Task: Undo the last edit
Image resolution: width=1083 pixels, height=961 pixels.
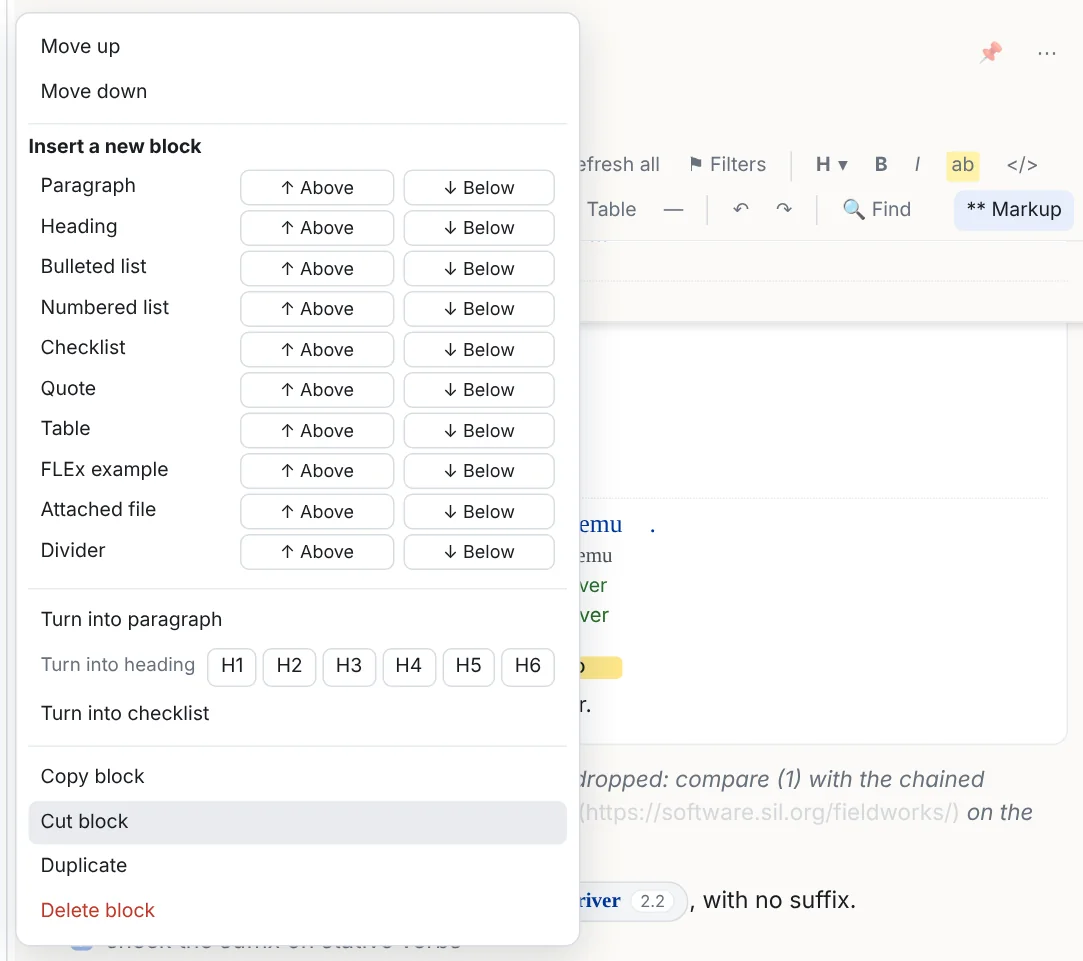Action: 741,209
